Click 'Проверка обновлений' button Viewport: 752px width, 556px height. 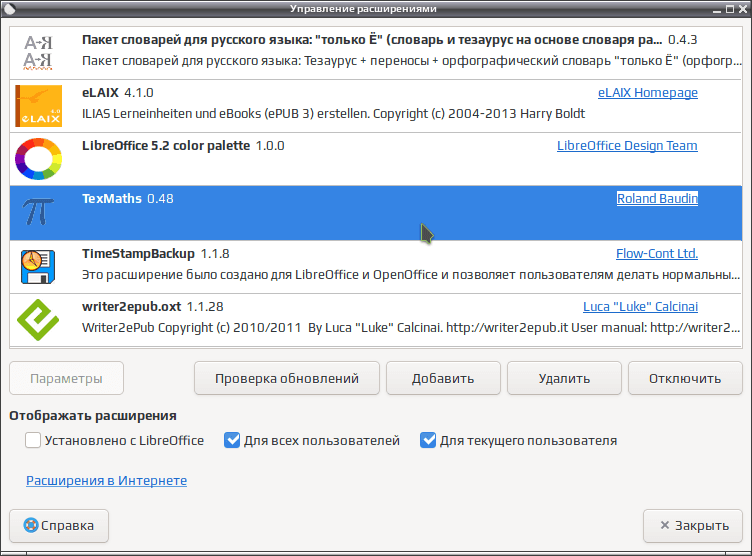[287, 379]
